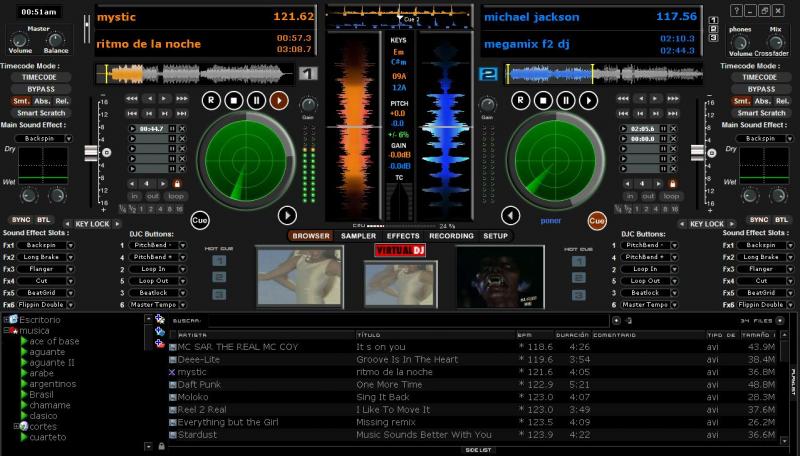Open the RECORDING tab
This screenshot has width=800, height=456.
click(451, 236)
